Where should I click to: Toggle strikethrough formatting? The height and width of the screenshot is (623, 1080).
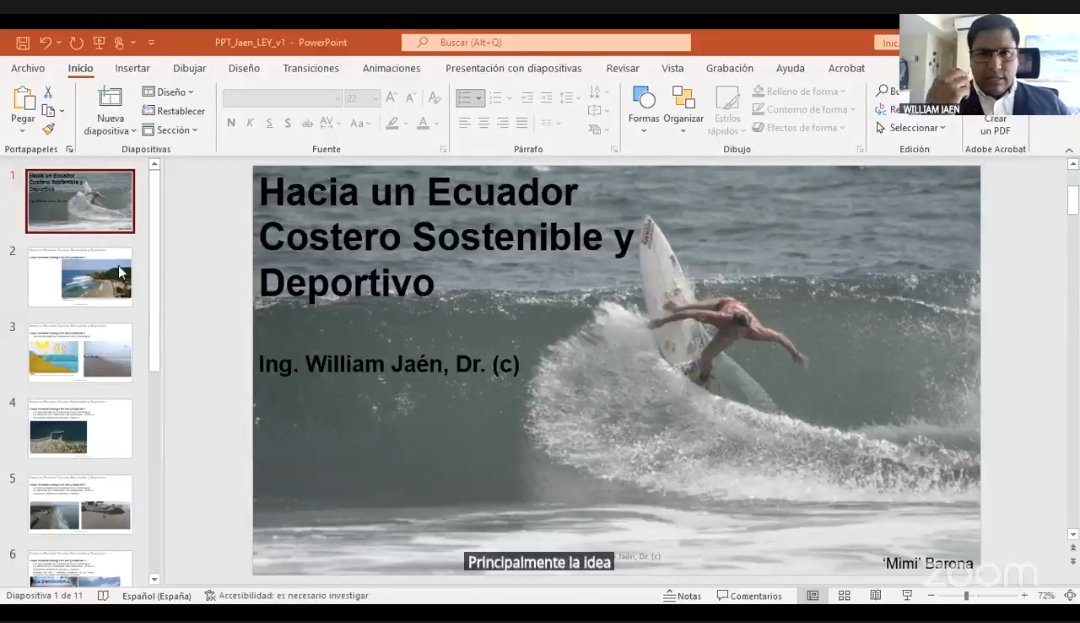(307, 123)
